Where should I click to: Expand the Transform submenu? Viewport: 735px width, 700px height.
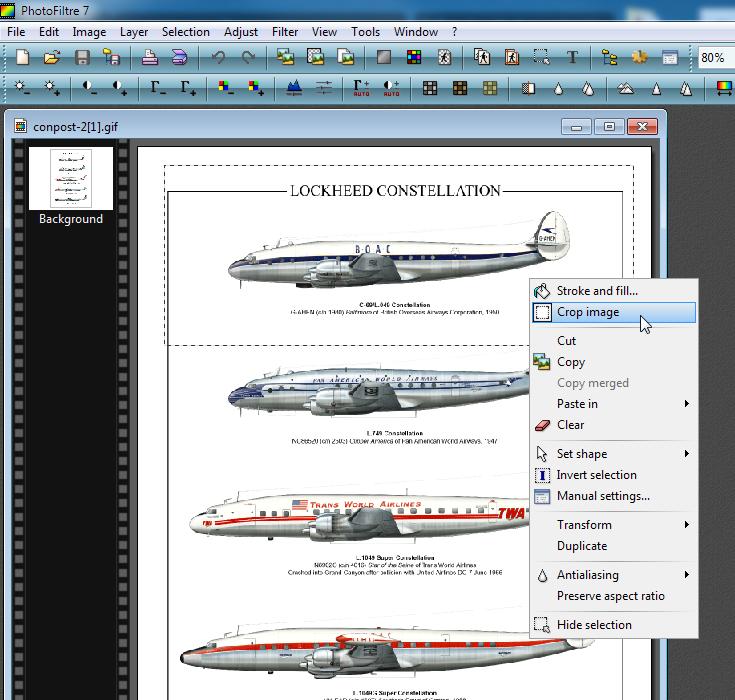(614, 525)
